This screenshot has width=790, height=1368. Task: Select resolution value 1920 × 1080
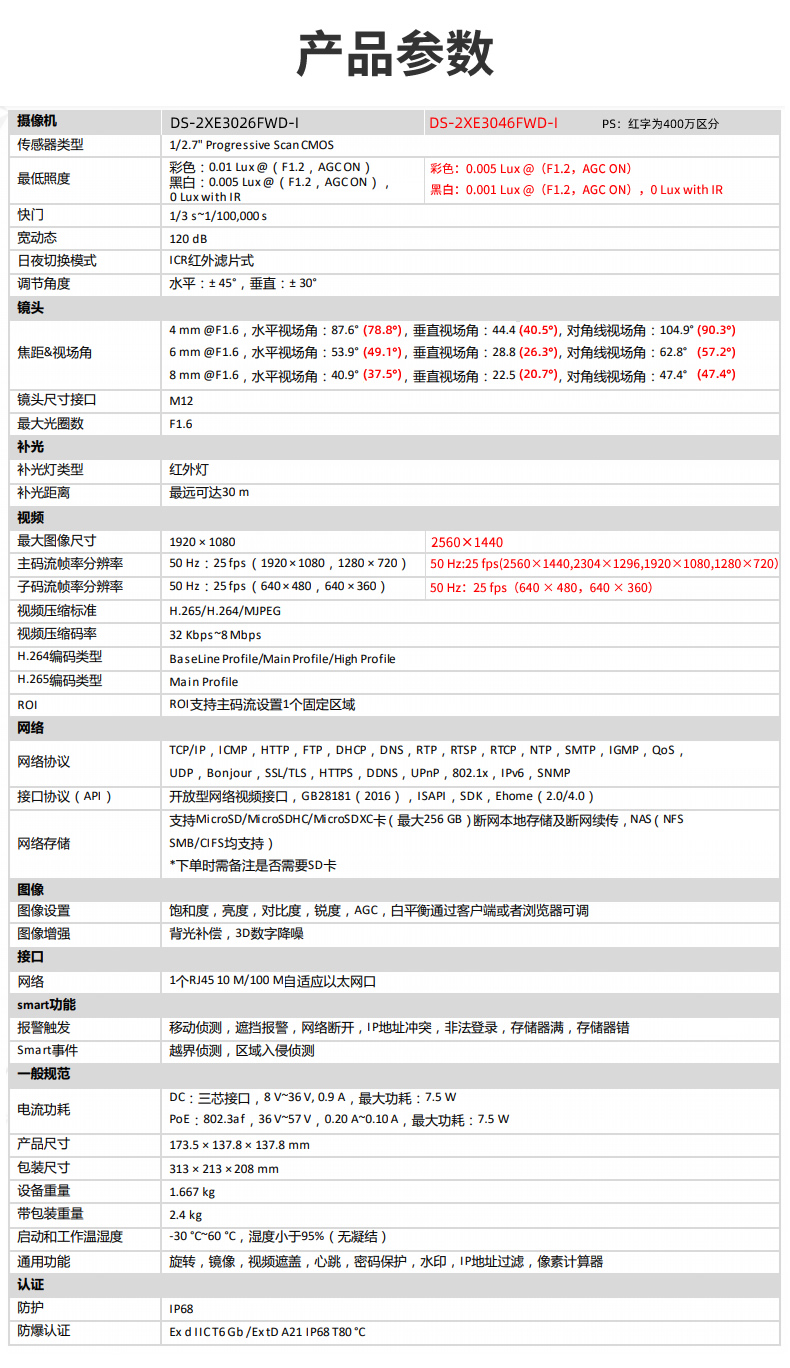pos(202,542)
